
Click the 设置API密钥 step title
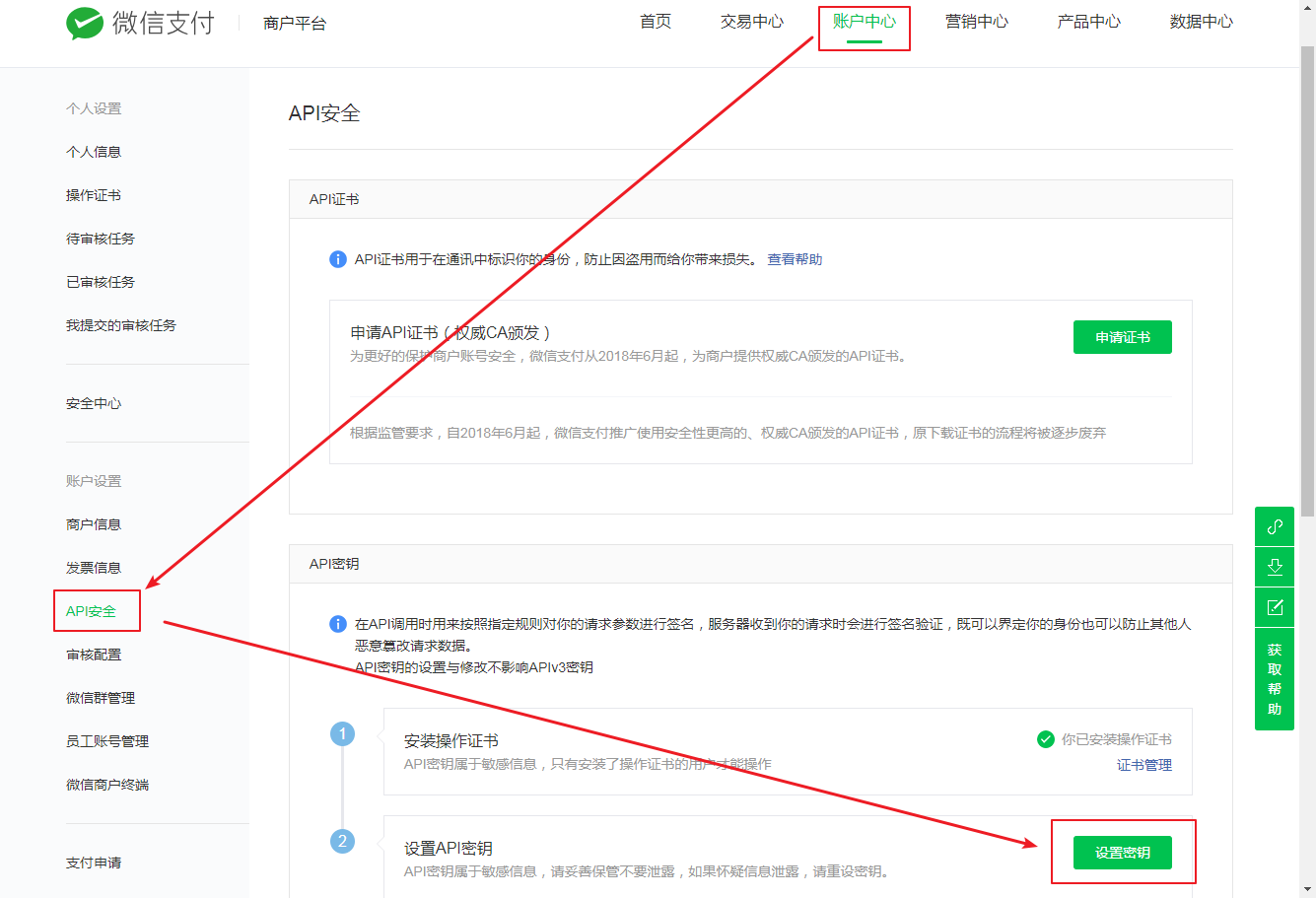449,849
